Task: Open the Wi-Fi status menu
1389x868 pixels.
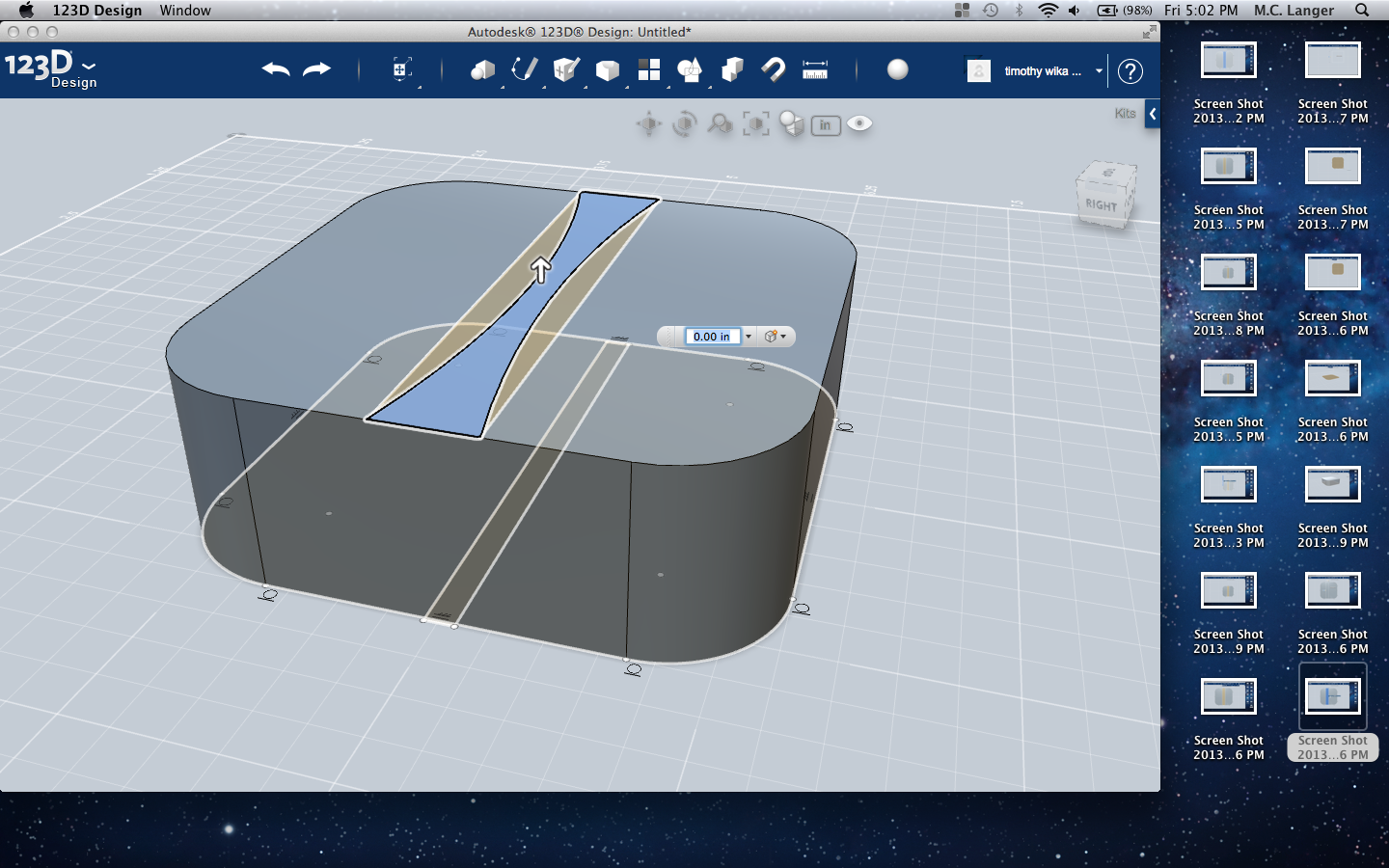Action: 1048,11
